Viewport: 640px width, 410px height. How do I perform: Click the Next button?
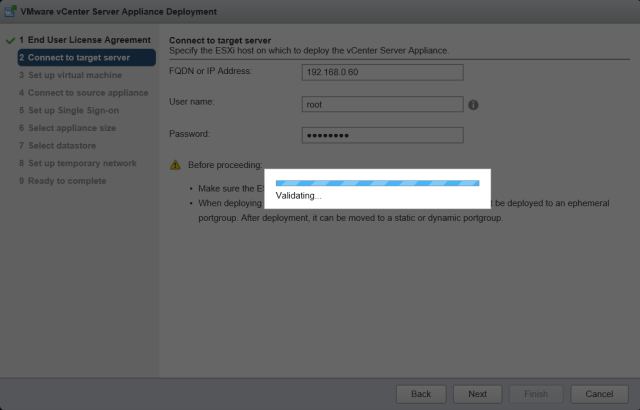tap(477, 394)
